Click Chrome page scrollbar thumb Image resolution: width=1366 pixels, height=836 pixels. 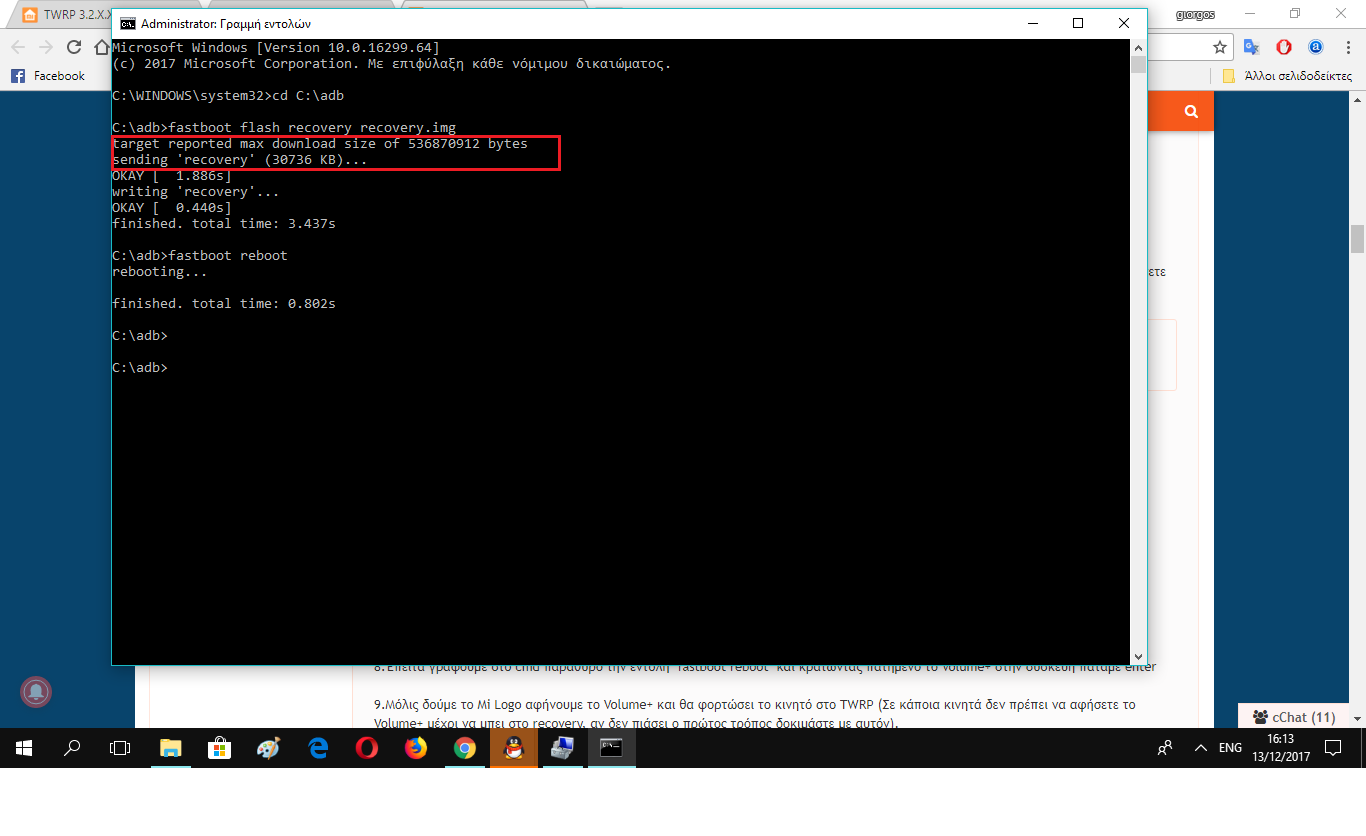tap(1357, 240)
